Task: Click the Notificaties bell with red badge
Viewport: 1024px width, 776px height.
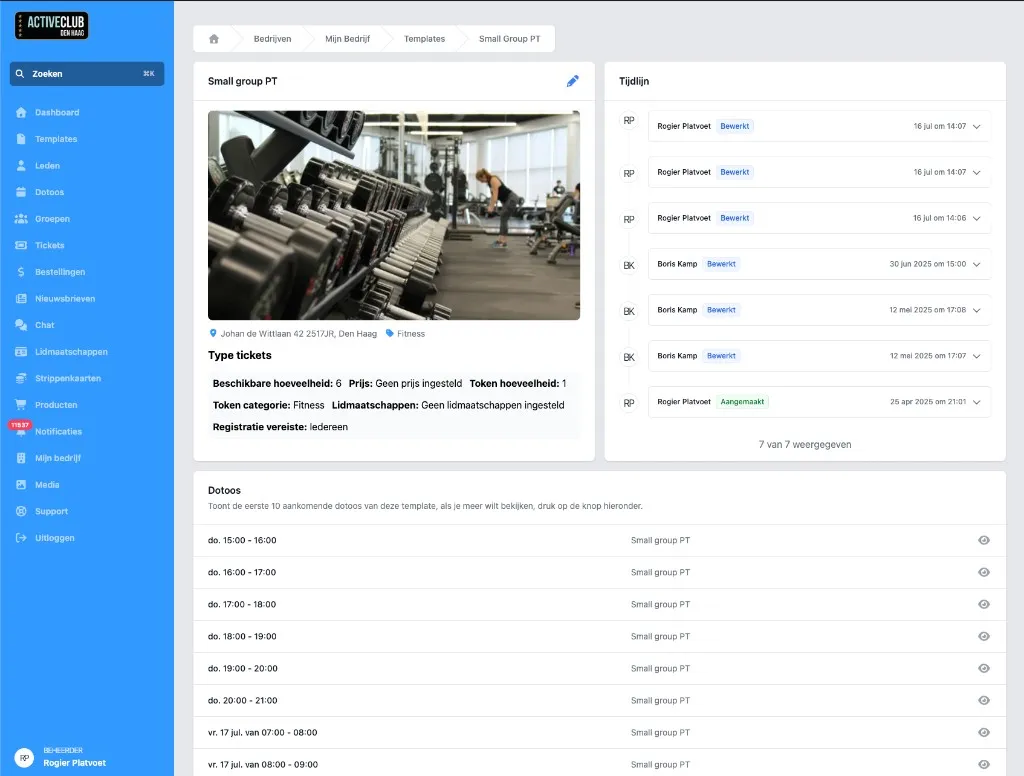Action: point(20,429)
